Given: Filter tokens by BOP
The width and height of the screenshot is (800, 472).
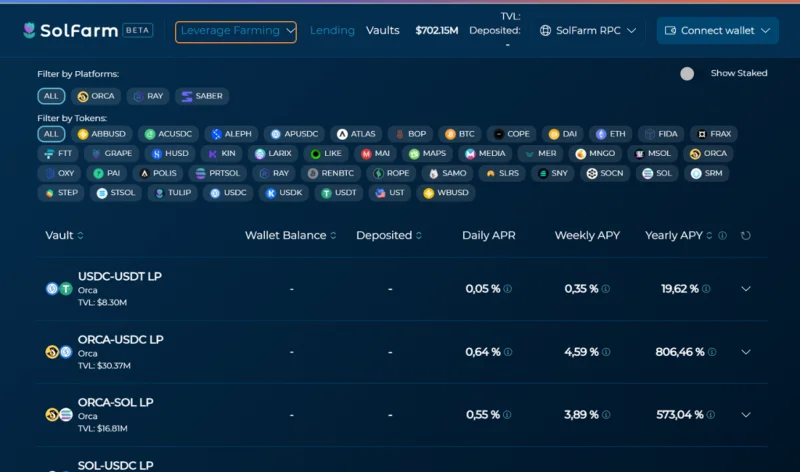Looking at the screenshot, I should 410,134.
